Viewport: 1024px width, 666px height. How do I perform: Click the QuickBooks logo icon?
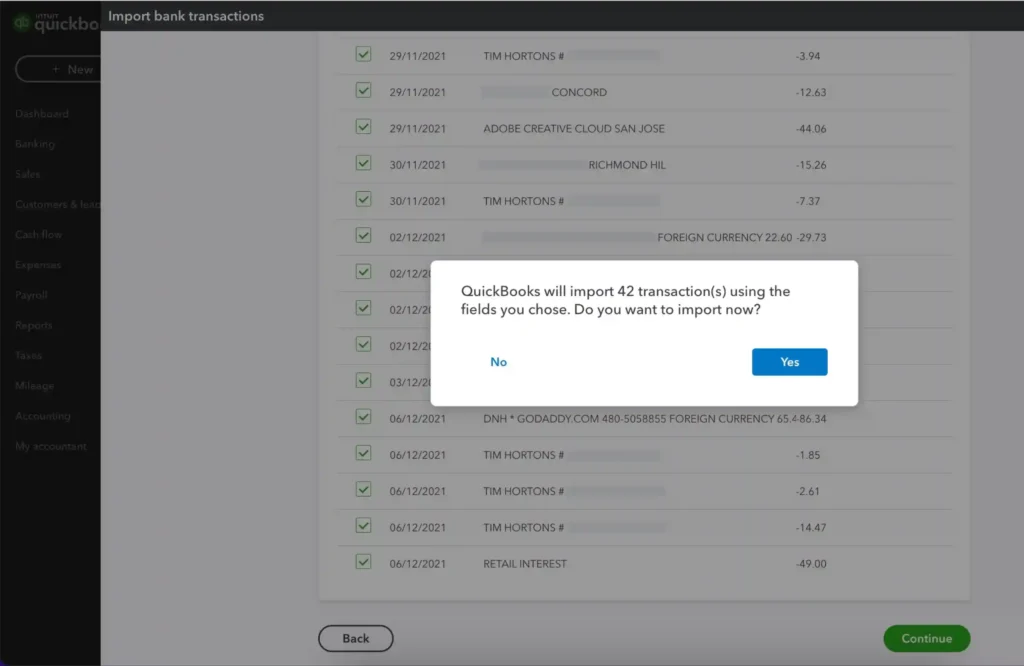click(x=22, y=23)
